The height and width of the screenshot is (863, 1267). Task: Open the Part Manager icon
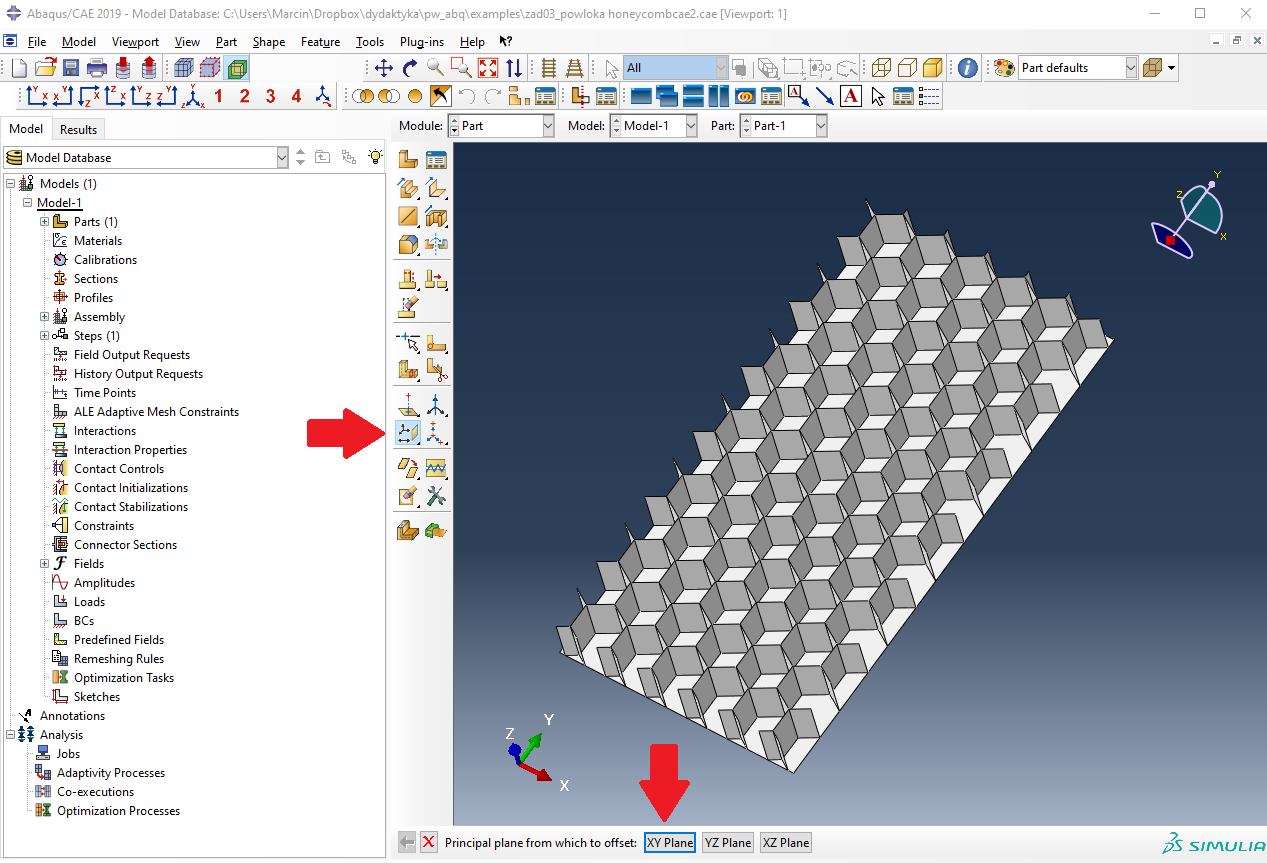(436, 159)
